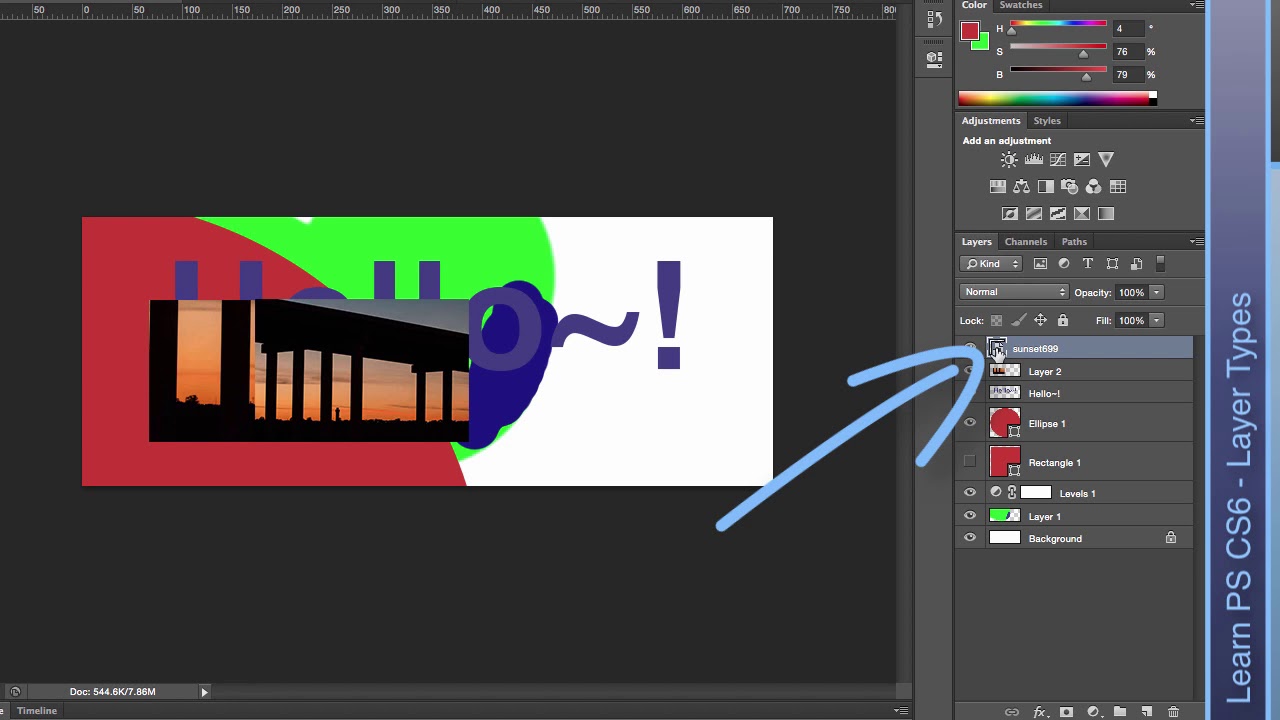Hide the Ellipse 1 layer
The image size is (1280, 720).
pyautogui.click(x=970, y=424)
